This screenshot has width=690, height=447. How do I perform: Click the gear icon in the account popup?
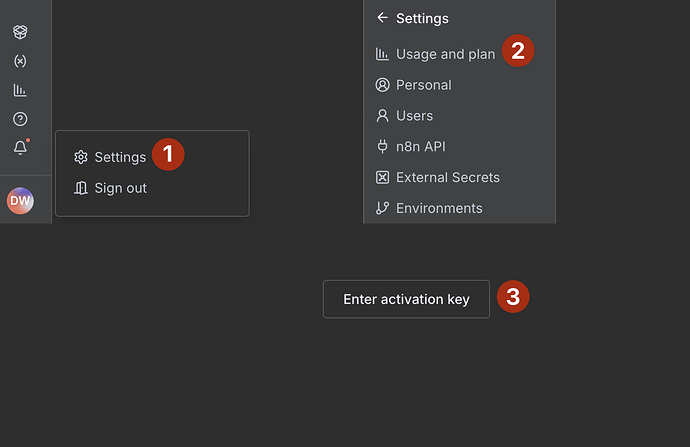[x=81, y=157]
